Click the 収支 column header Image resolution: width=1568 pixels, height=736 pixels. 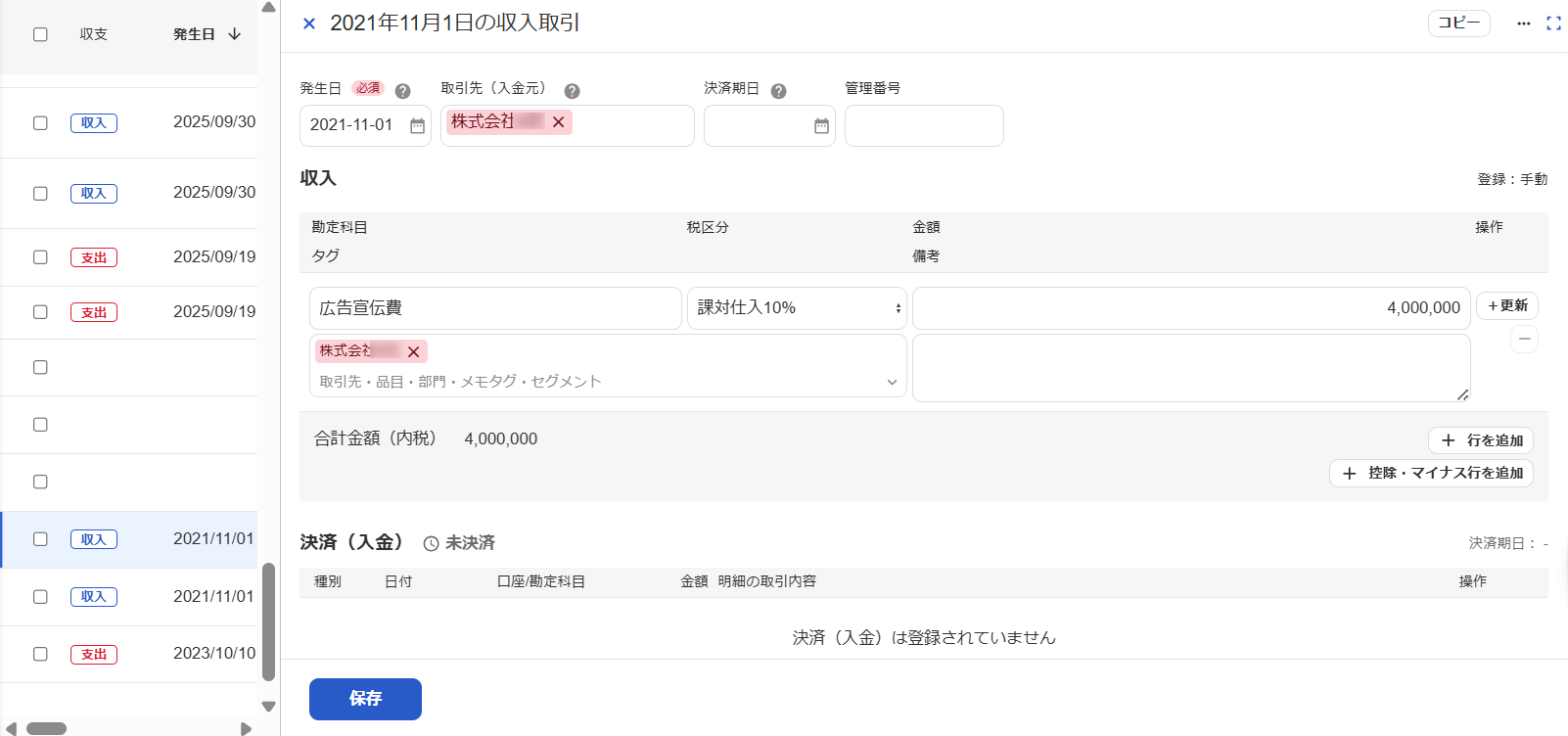(94, 34)
